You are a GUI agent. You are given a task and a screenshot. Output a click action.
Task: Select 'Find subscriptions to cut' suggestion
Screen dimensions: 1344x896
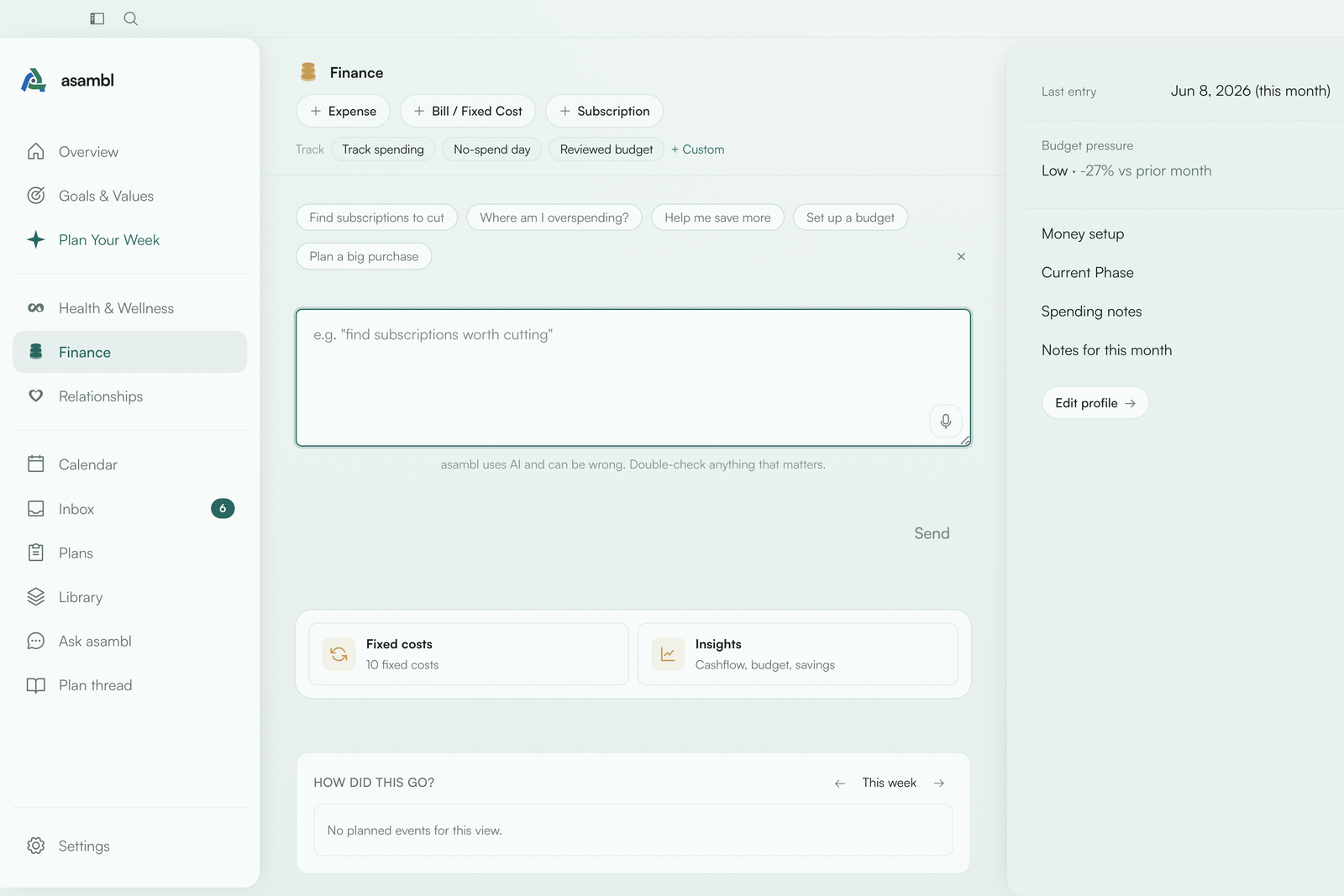(x=376, y=217)
